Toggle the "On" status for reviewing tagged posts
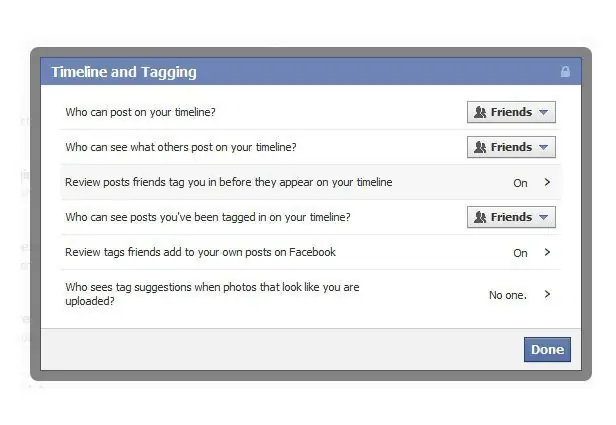616x425 pixels. (x=520, y=183)
